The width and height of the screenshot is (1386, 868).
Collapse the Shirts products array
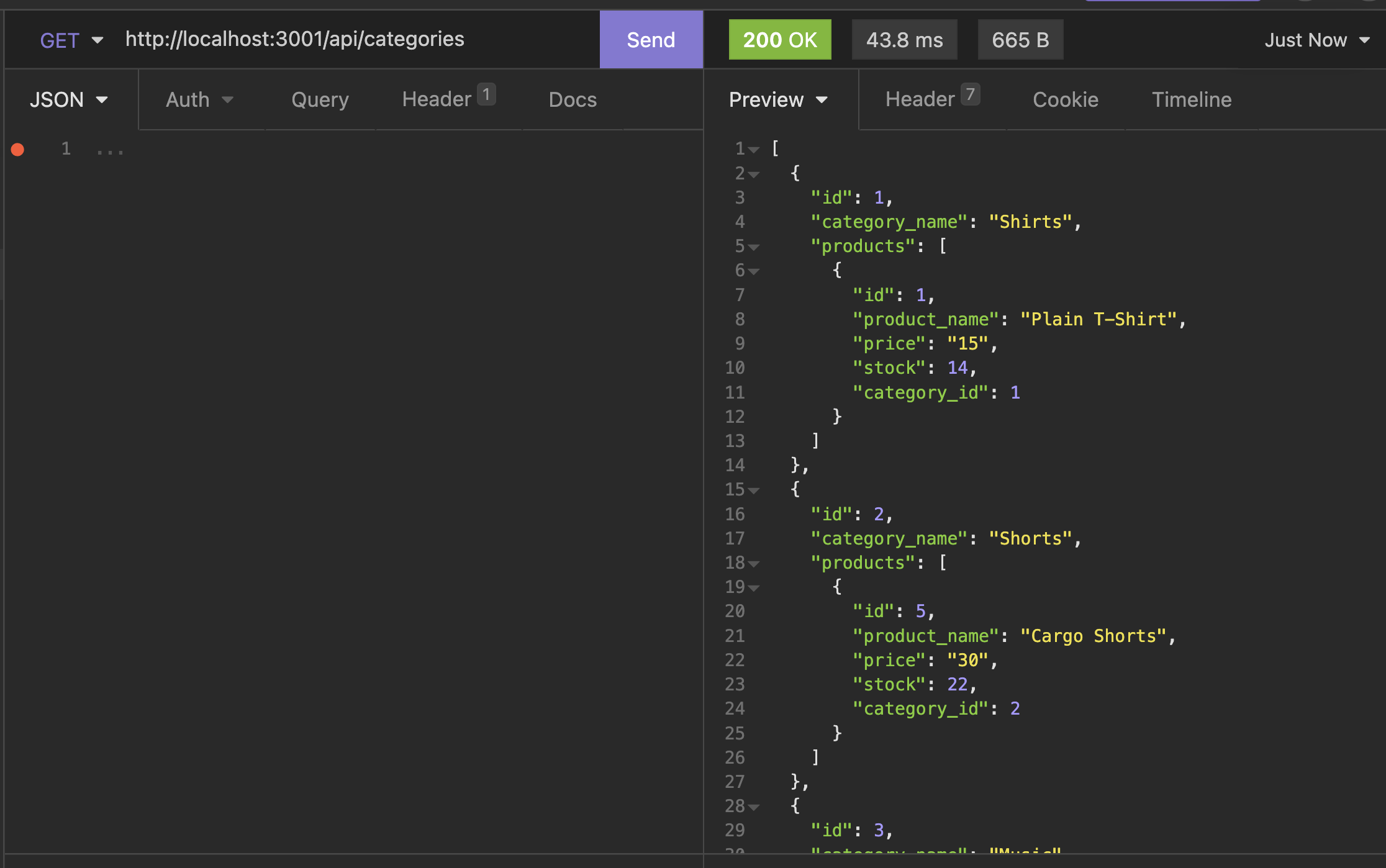753,246
